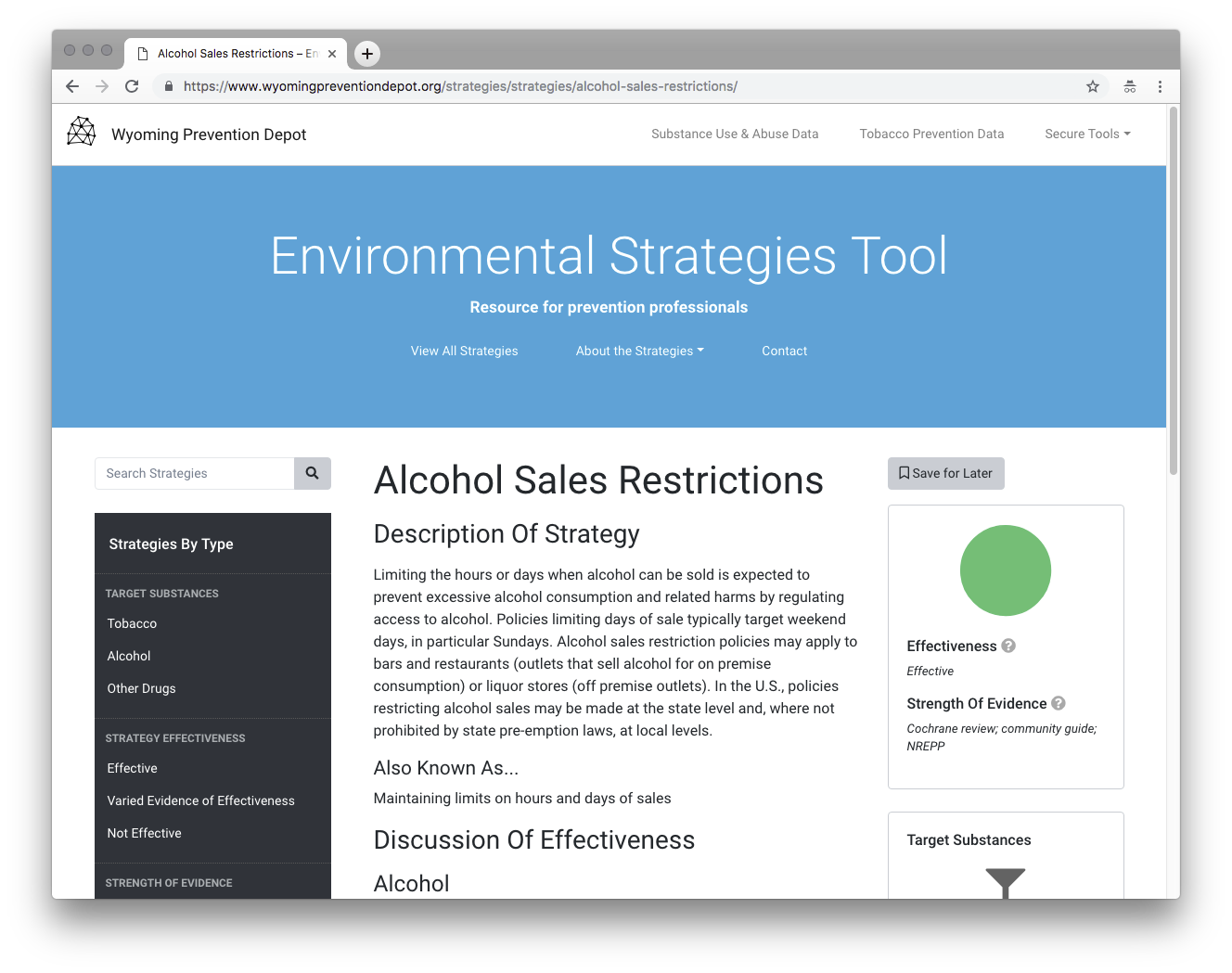Click the Search Strategies input field

point(195,473)
